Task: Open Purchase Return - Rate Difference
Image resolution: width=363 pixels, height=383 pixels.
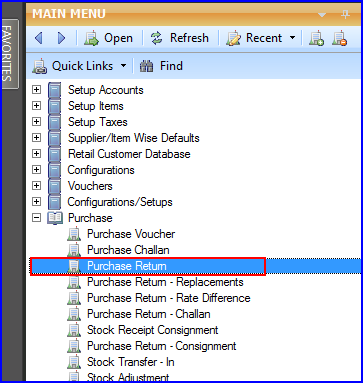Action: [169, 298]
